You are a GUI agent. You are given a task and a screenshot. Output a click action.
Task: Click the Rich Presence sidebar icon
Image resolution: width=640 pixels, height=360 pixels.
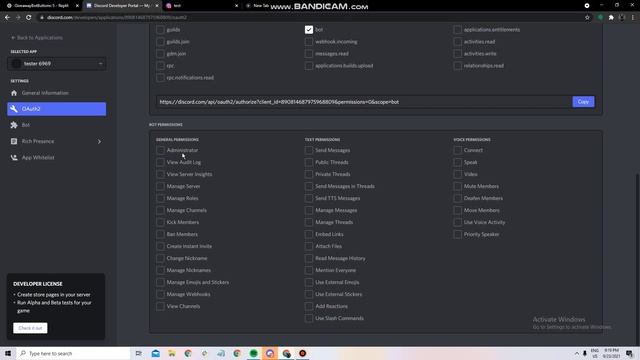(14, 141)
